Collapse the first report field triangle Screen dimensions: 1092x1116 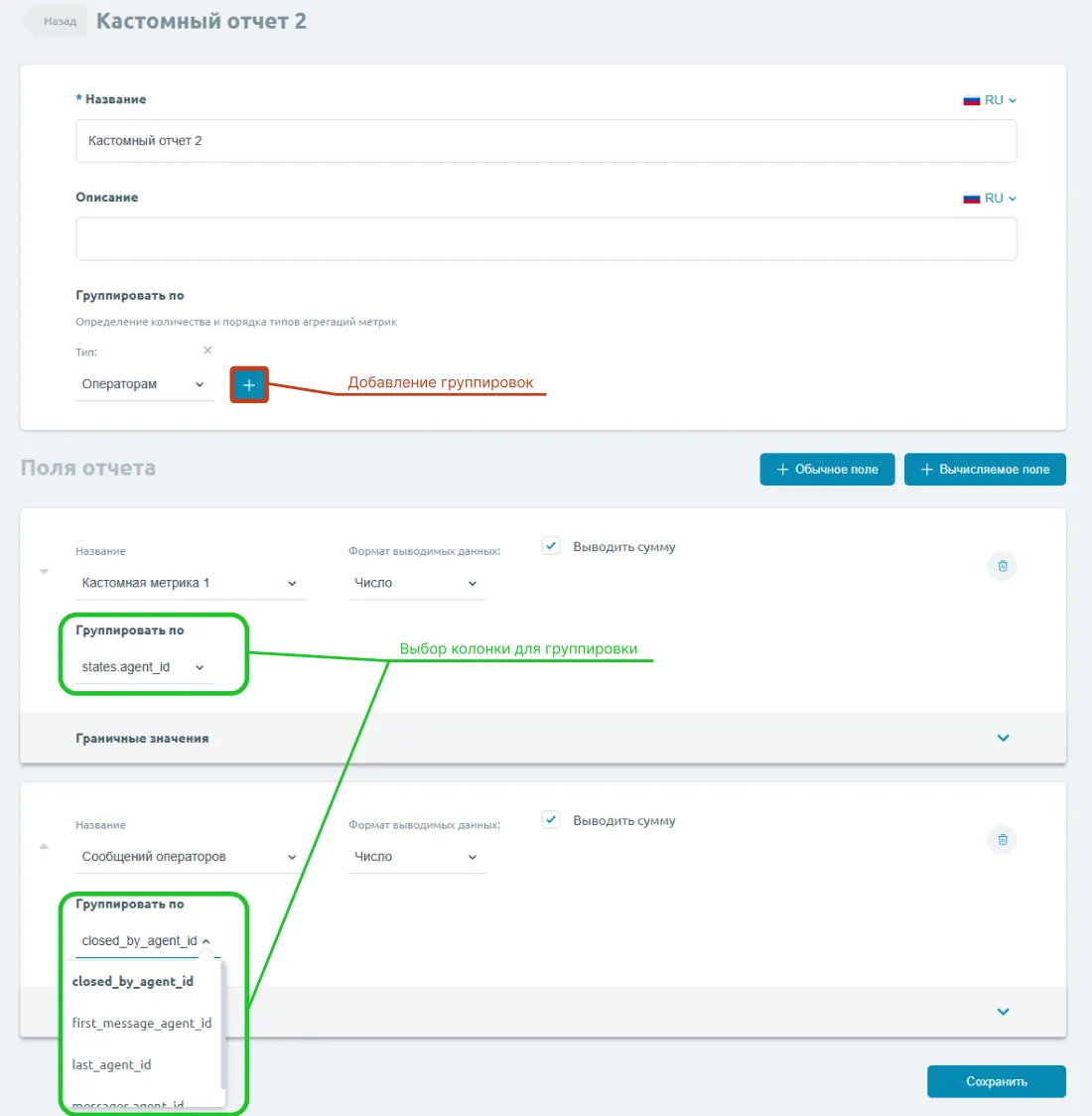44,572
